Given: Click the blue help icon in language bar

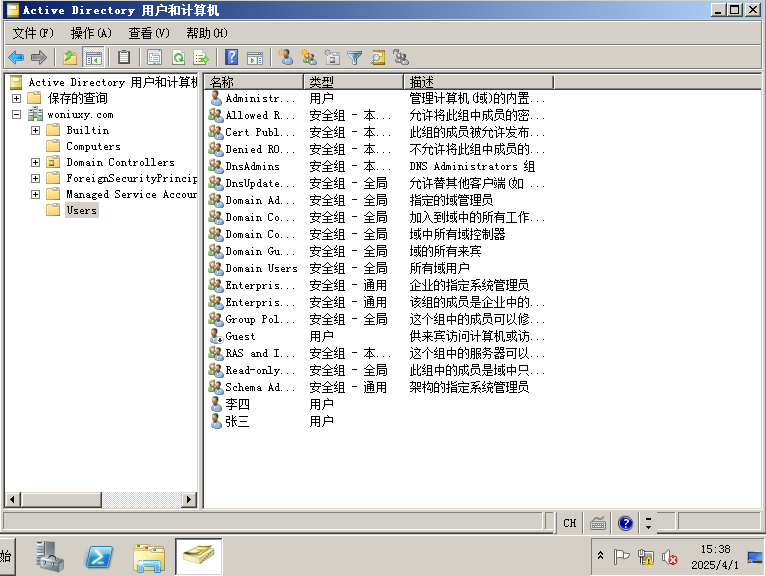Looking at the screenshot, I should pos(625,523).
